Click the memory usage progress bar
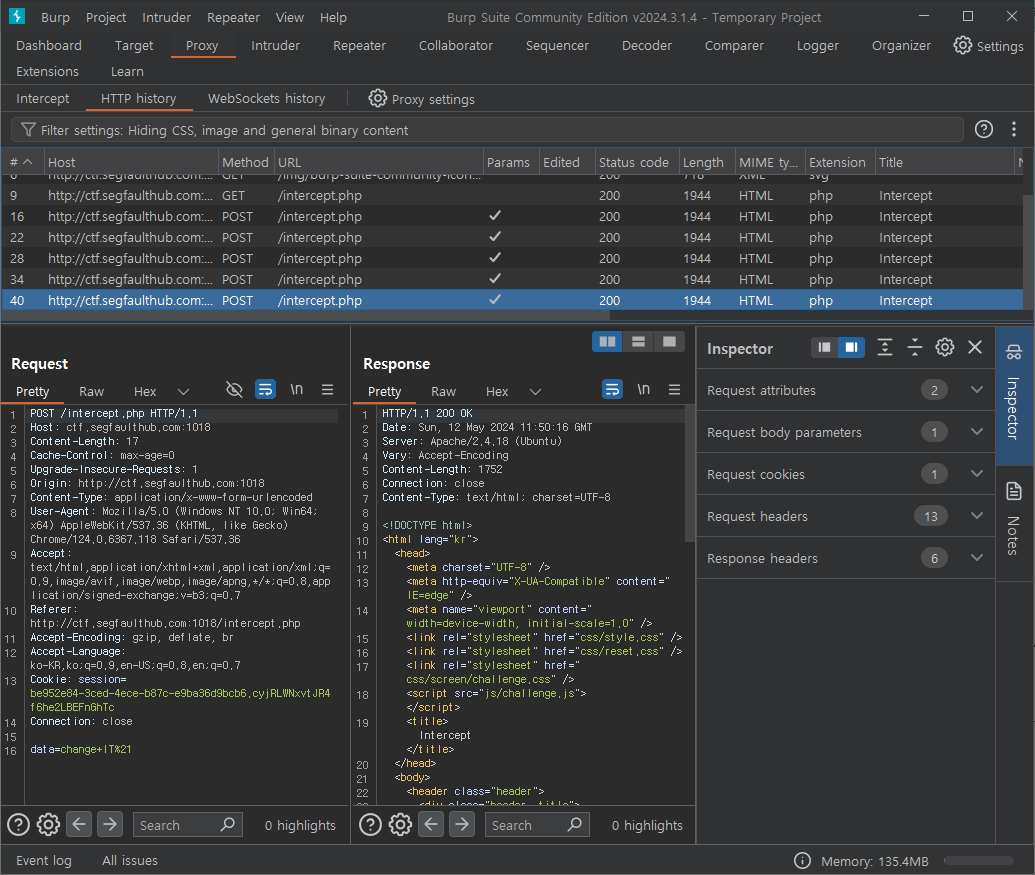 (x=978, y=860)
